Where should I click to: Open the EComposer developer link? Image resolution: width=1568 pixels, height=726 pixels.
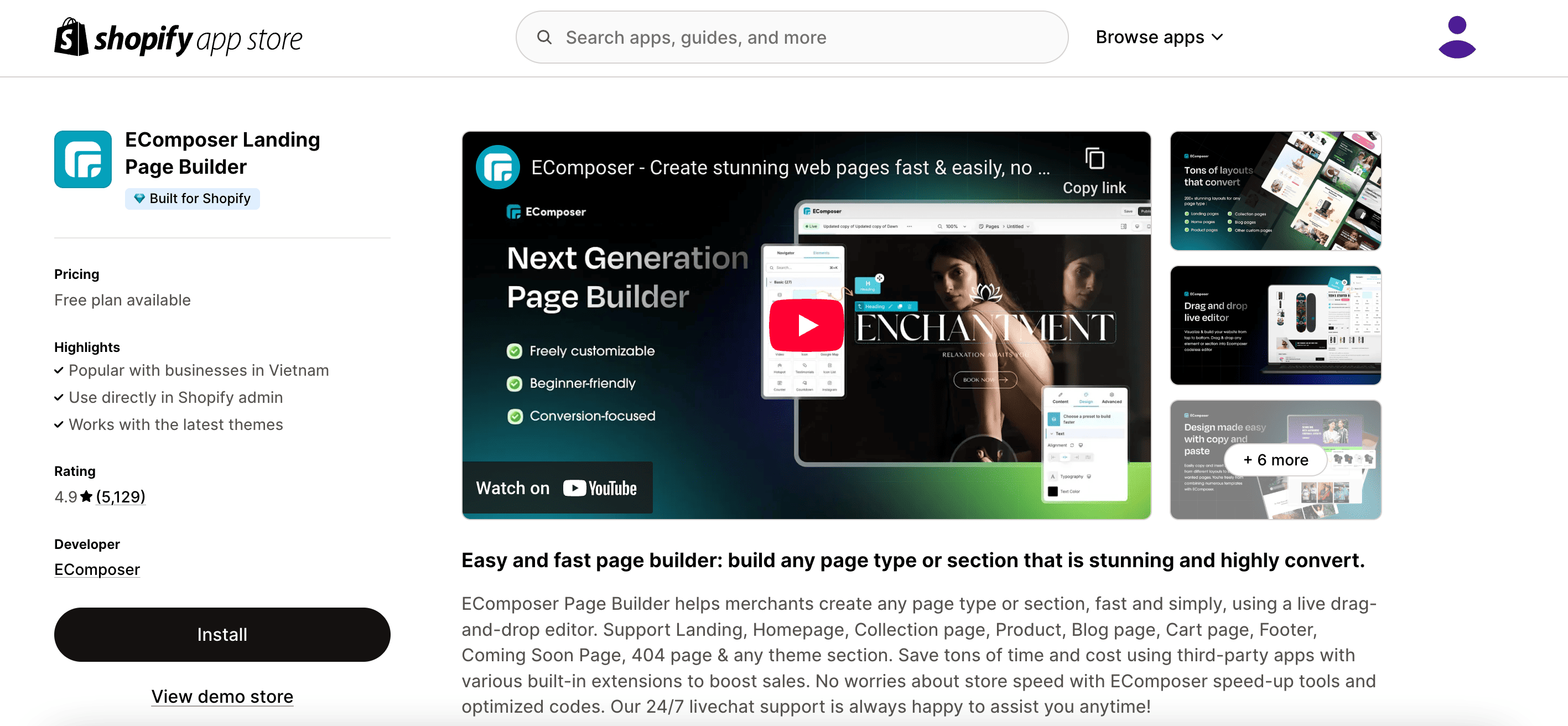[x=97, y=569]
